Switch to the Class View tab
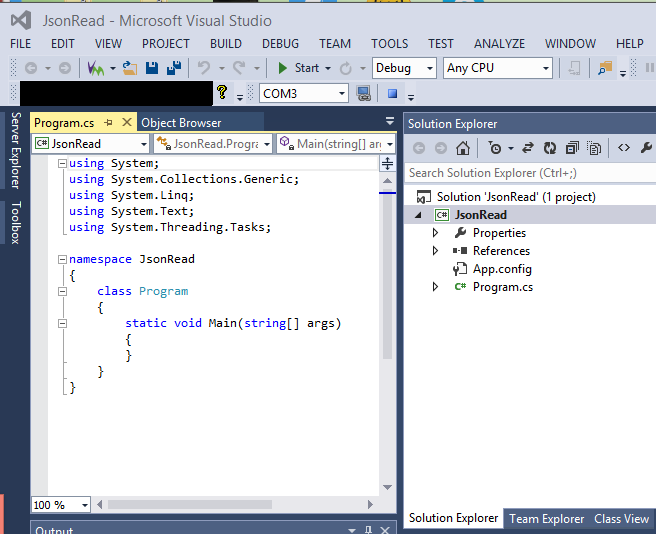 [x=621, y=519]
